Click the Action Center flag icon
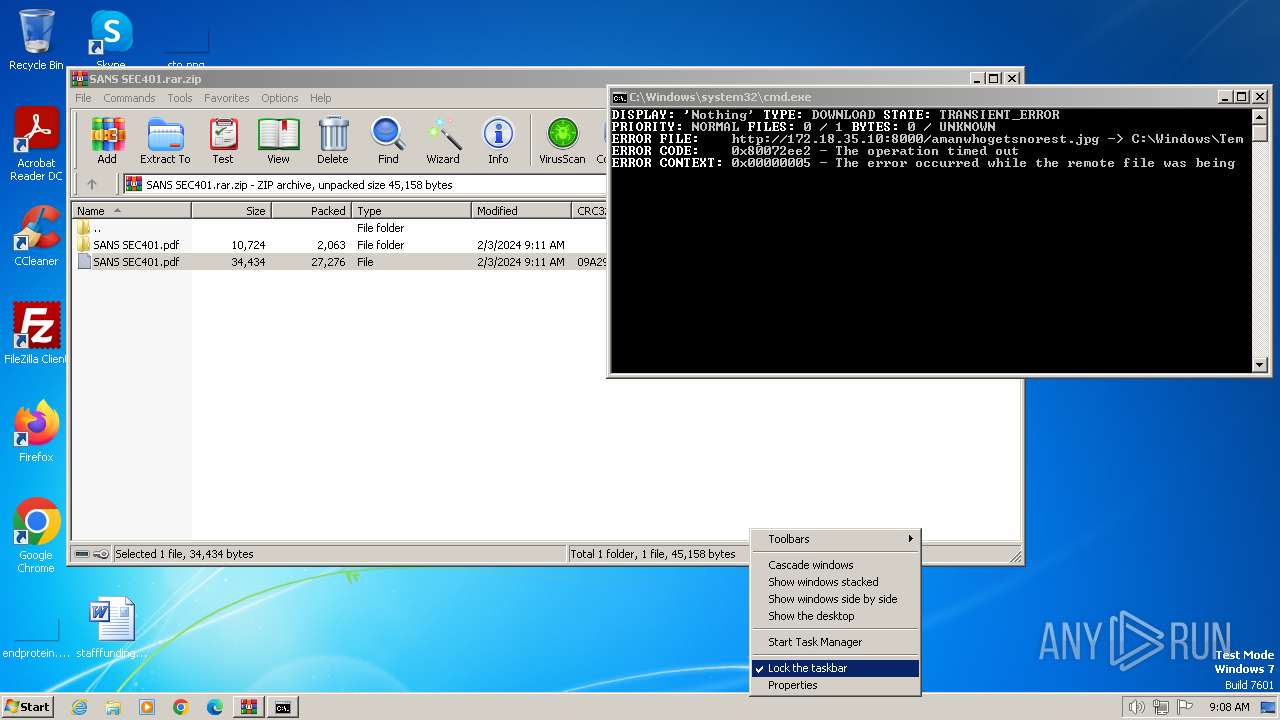The image size is (1280, 720). pos(1185,707)
